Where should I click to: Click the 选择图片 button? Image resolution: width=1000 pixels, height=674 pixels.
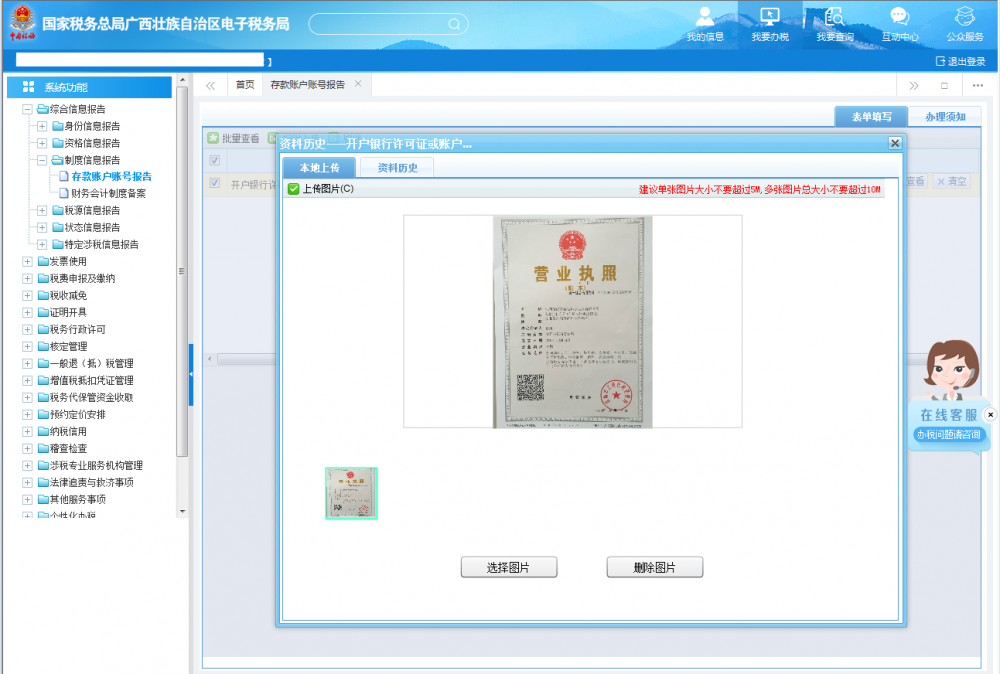coord(508,568)
